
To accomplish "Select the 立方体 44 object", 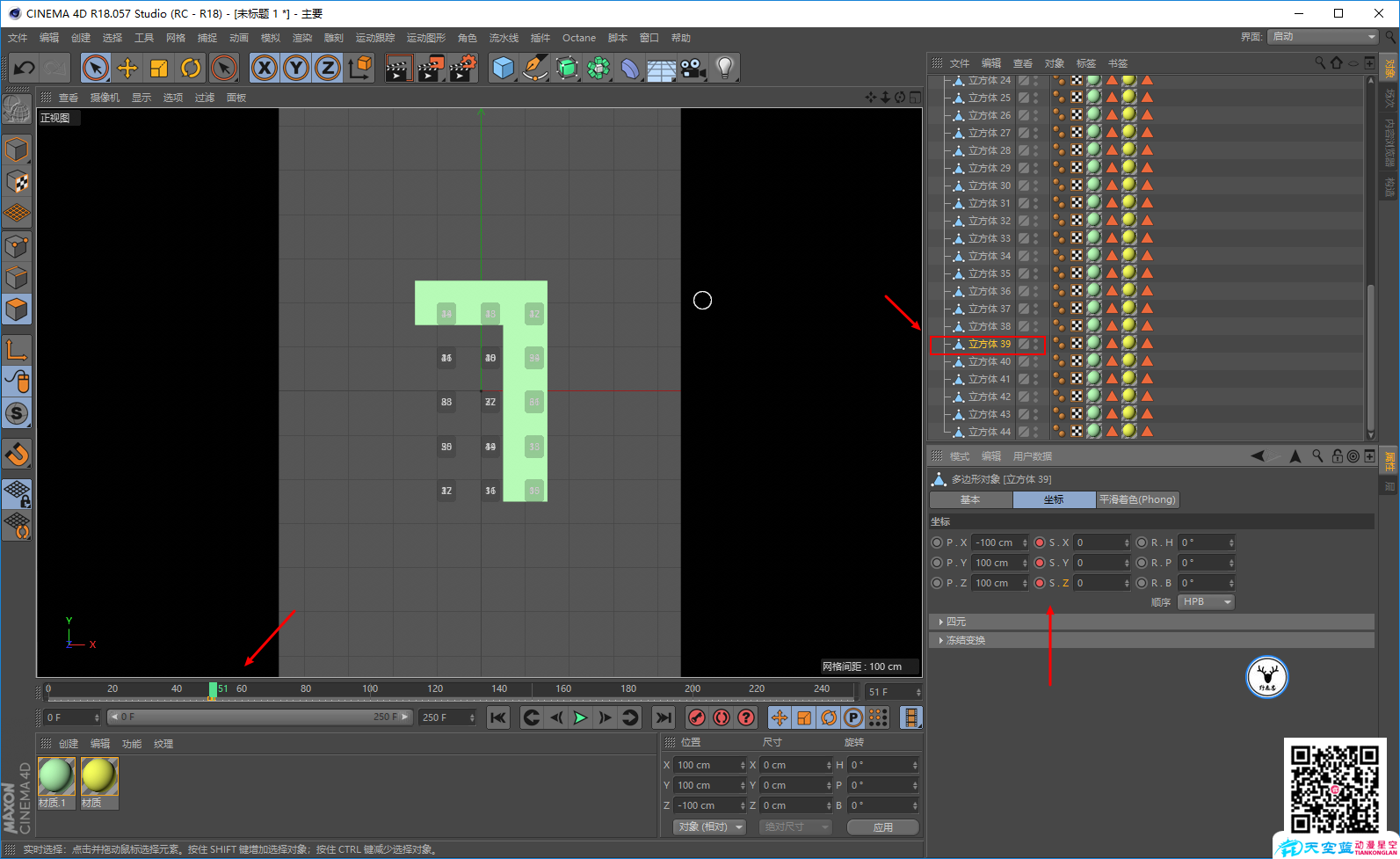I will tap(990, 432).
